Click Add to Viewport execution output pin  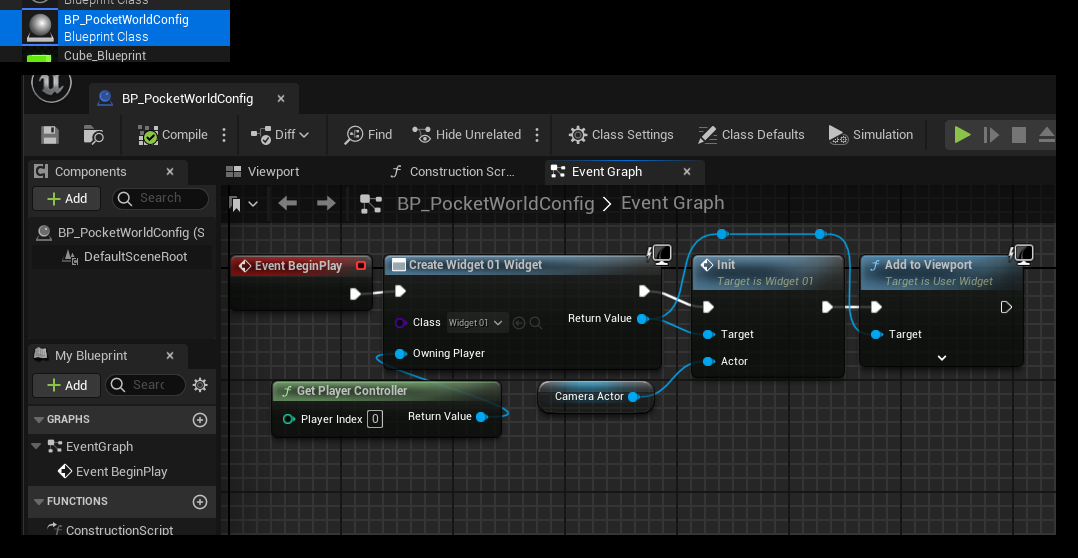click(1006, 307)
